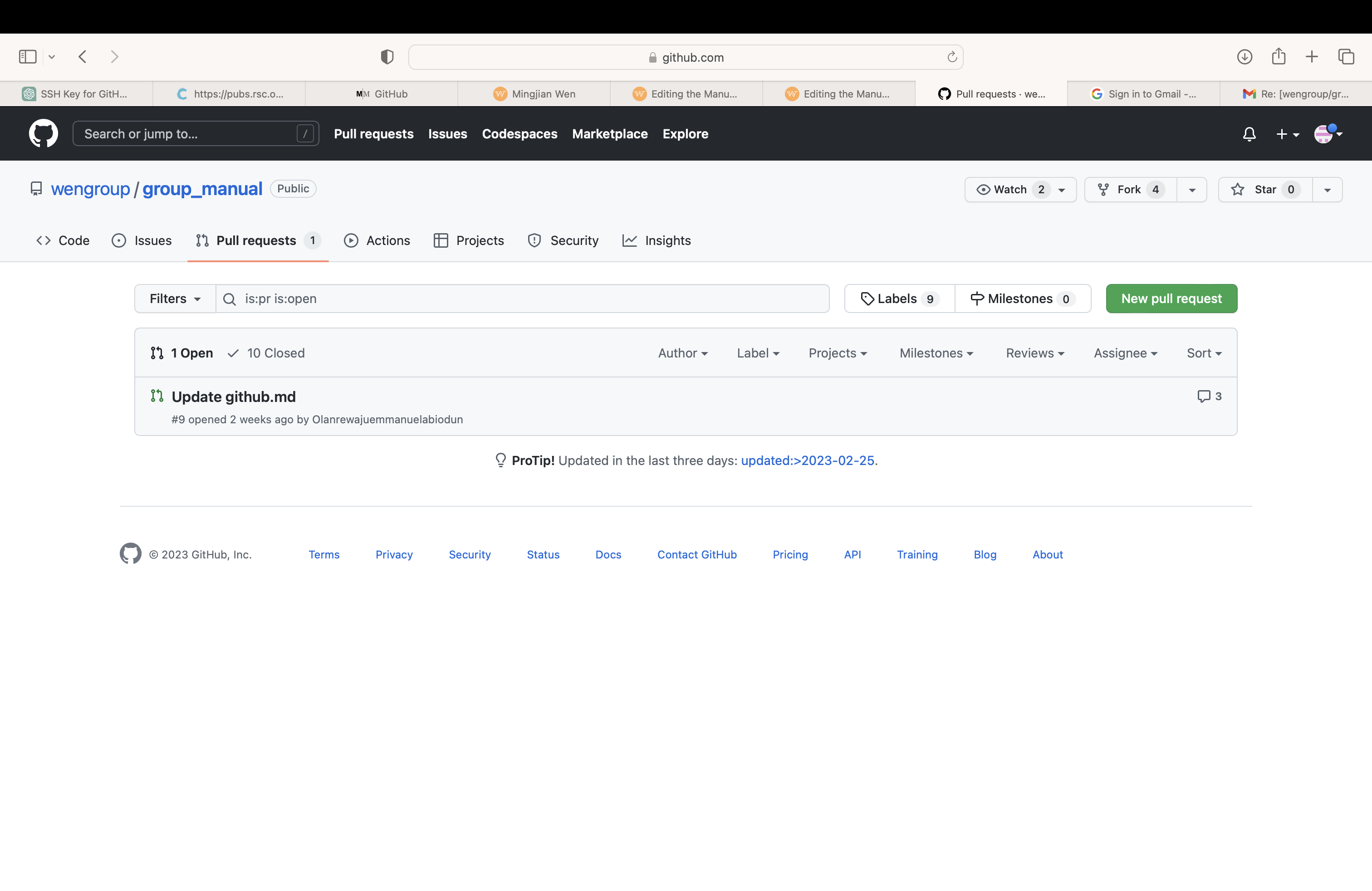Switch to Sign in to Gmail tab

[x=1144, y=94]
